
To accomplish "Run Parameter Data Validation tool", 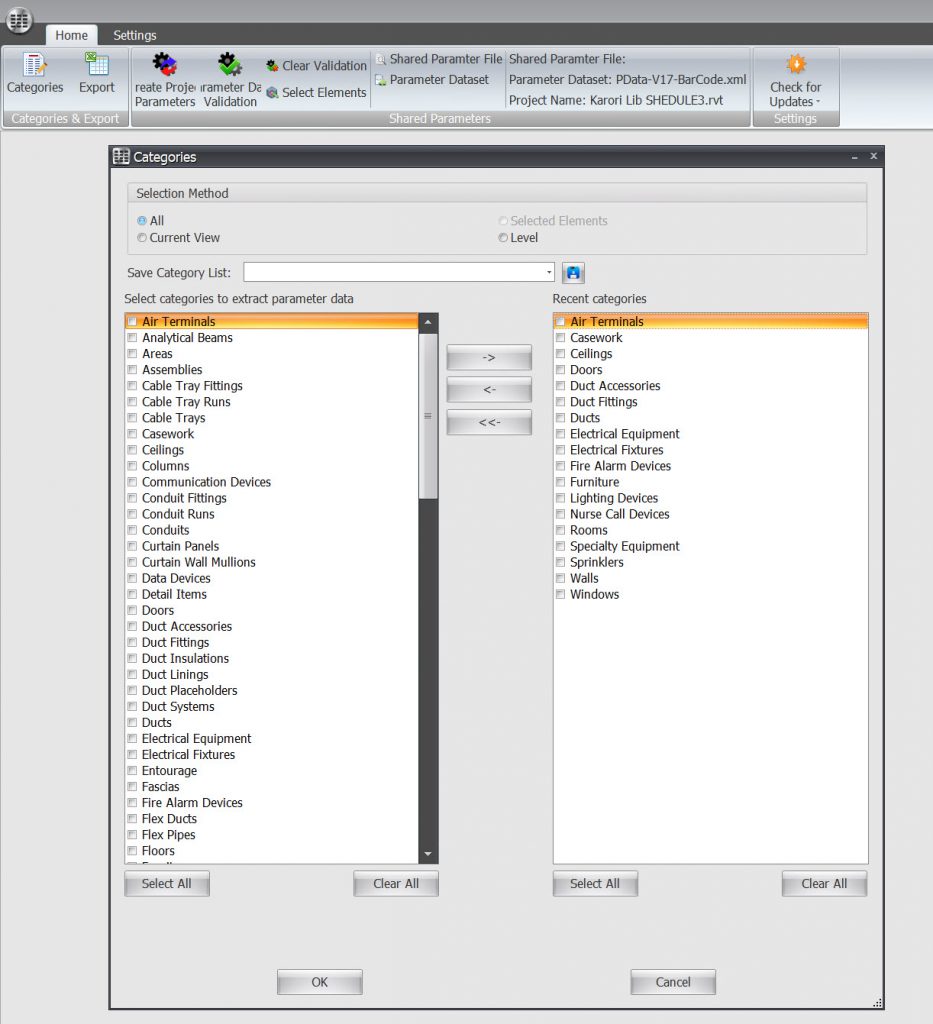I will point(231,78).
